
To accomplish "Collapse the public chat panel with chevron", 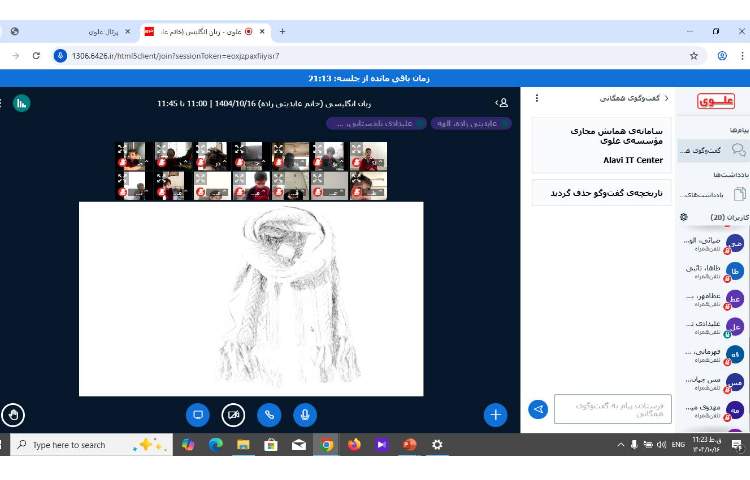I will pos(656,98).
